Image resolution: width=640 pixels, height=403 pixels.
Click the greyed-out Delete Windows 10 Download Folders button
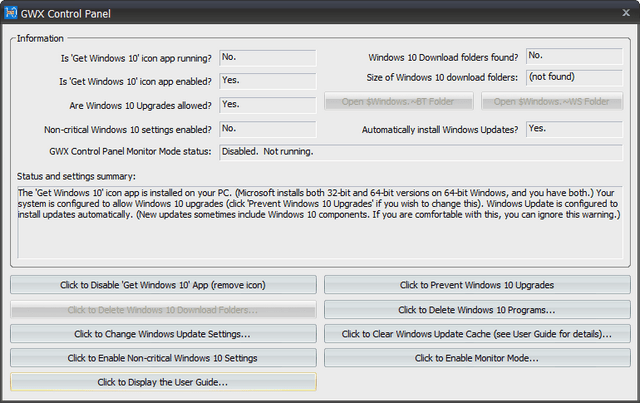[163, 310]
